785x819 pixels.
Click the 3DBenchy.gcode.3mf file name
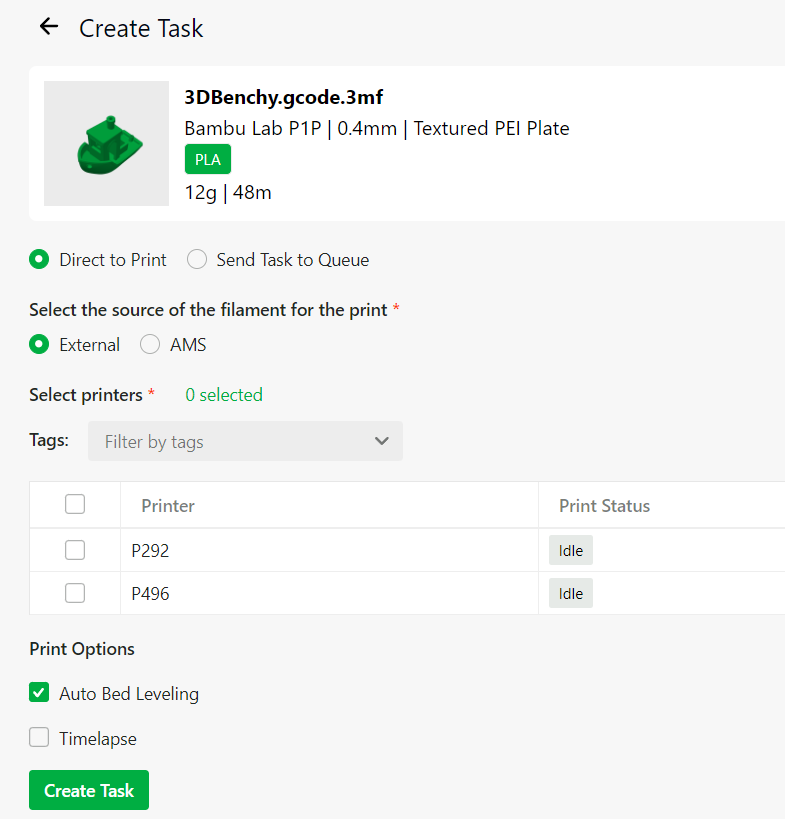284,97
